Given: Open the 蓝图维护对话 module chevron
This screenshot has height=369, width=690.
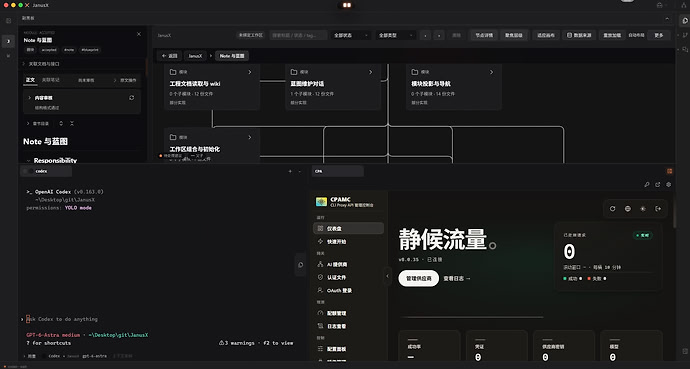Looking at the screenshot, I should [371, 72].
